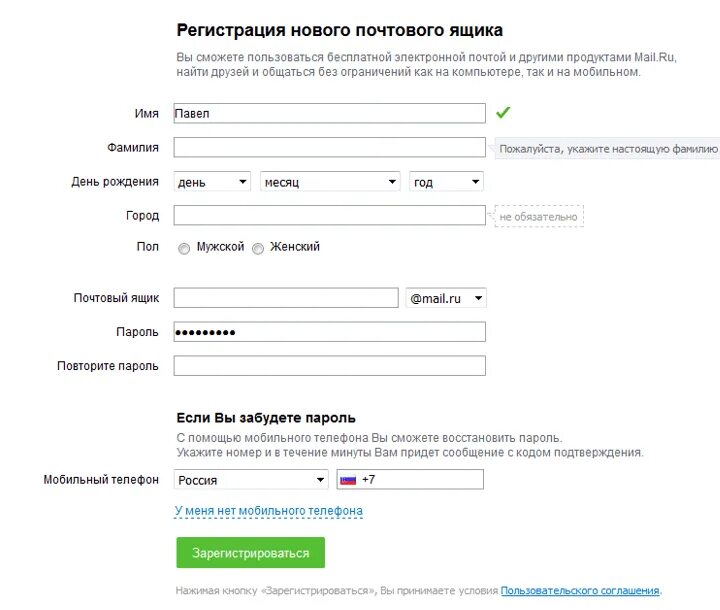Click the Пароль field with hidden characters
The width and height of the screenshot is (720, 610).
(x=329, y=332)
